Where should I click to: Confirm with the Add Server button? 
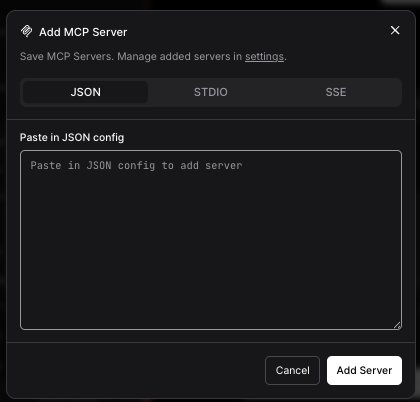pyautogui.click(x=364, y=370)
